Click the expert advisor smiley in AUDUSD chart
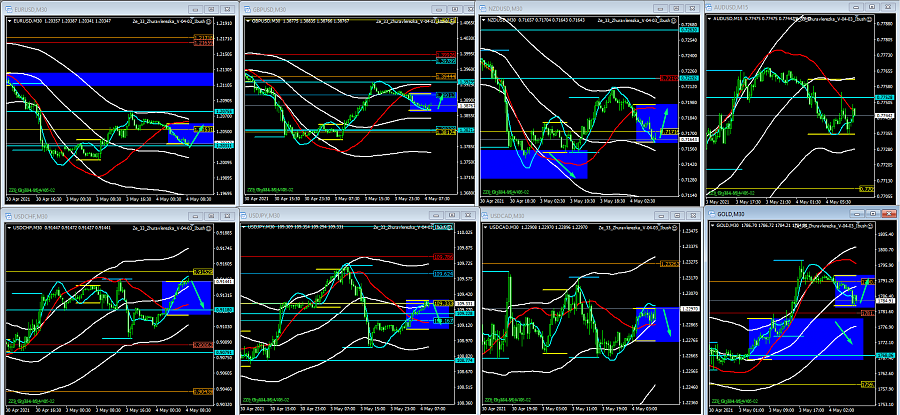The height and width of the screenshot is (415, 900). [x=871, y=20]
